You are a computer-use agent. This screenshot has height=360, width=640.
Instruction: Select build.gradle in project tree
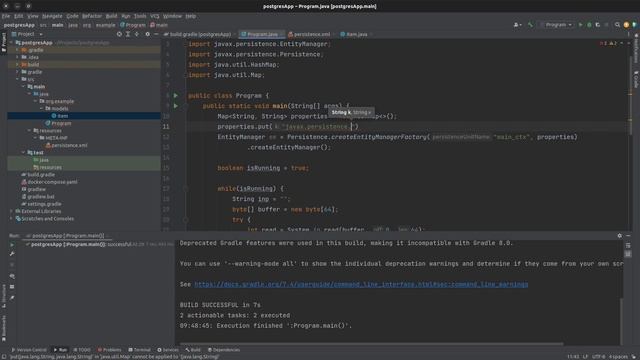click(38, 175)
